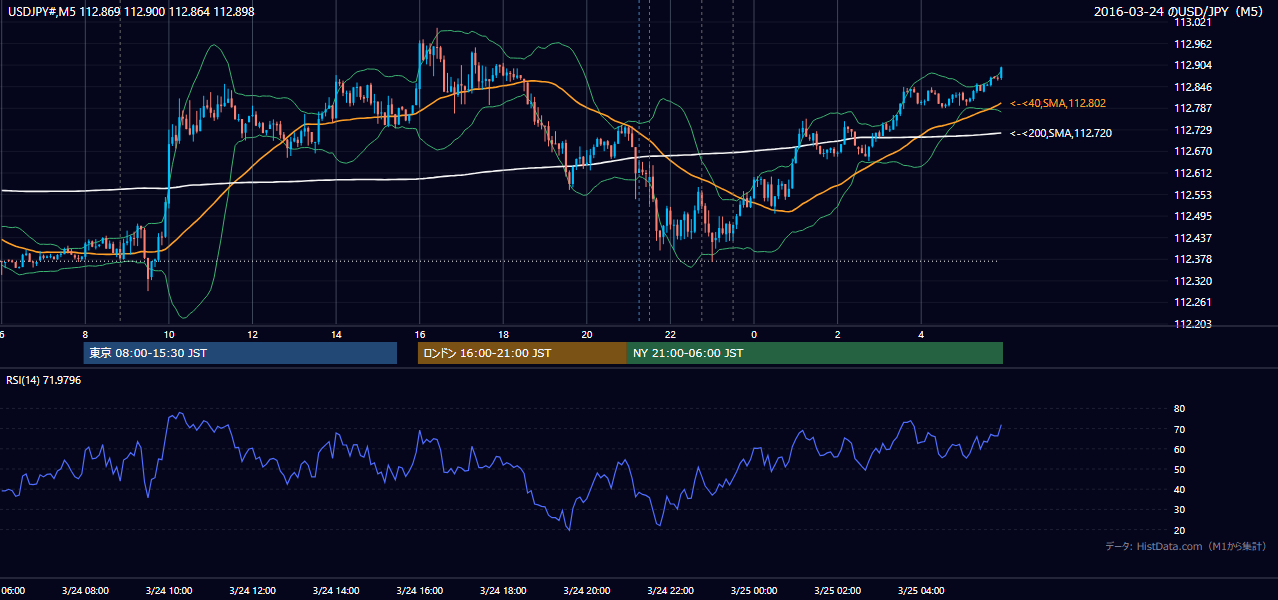Click price axis value 112.962

(x=1193, y=44)
